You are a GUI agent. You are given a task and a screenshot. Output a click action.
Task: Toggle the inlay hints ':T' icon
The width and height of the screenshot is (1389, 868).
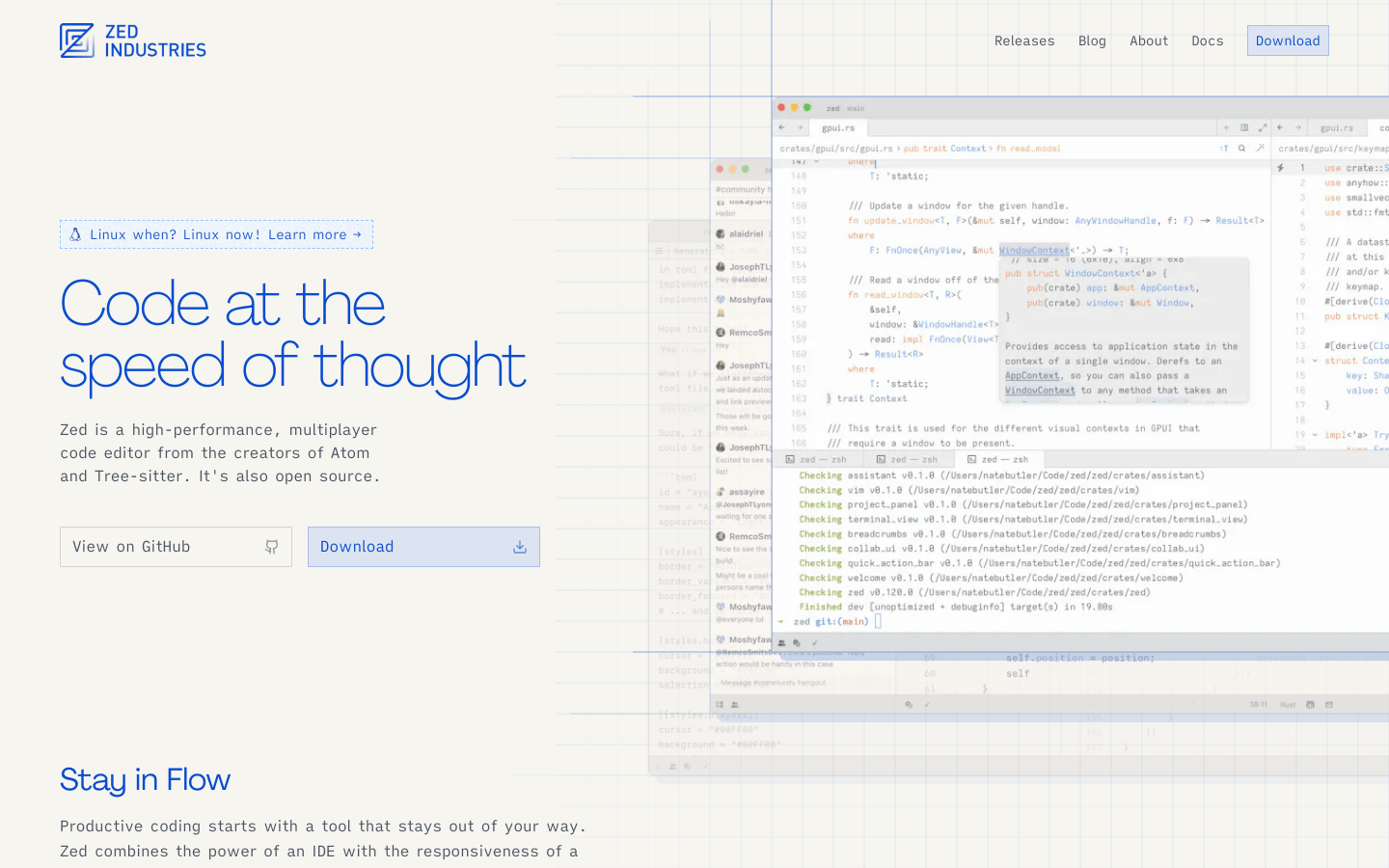tap(1224, 149)
